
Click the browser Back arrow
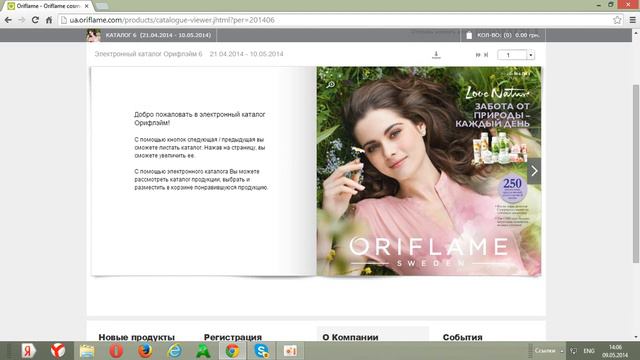pos(8,20)
